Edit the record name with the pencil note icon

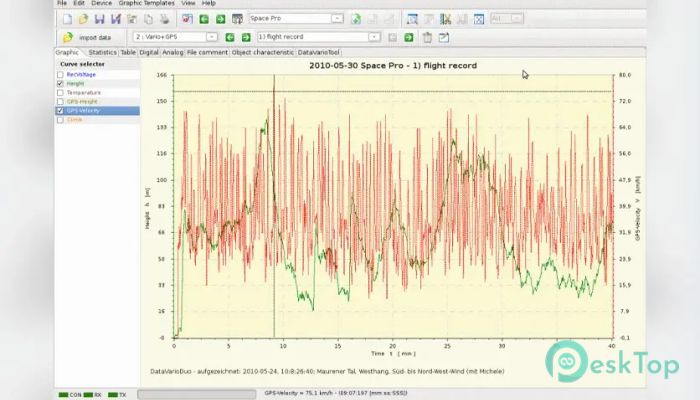point(444,38)
